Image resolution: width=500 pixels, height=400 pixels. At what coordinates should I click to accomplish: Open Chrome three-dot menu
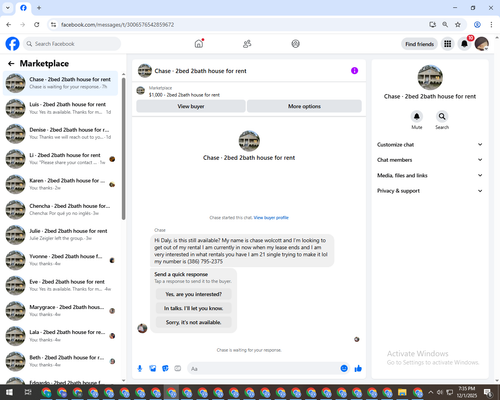coord(491,25)
